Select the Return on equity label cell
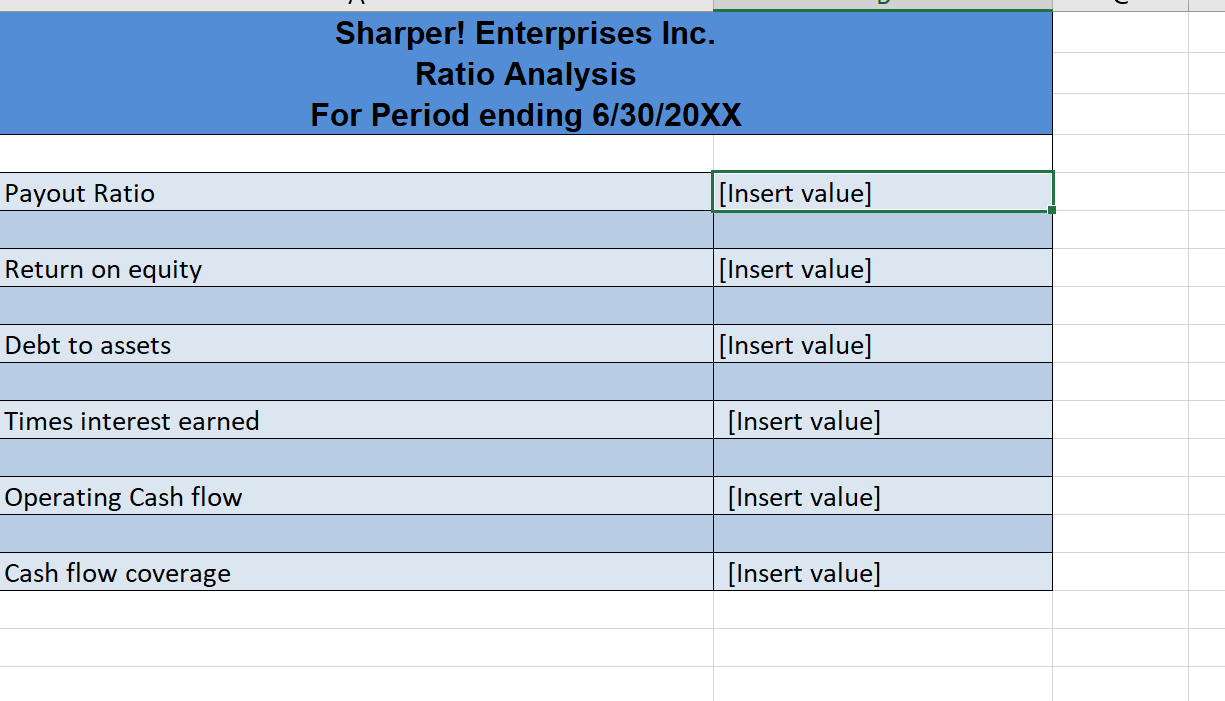The width and height of the screenshot is (1225, 701). (x=350, y=268)
